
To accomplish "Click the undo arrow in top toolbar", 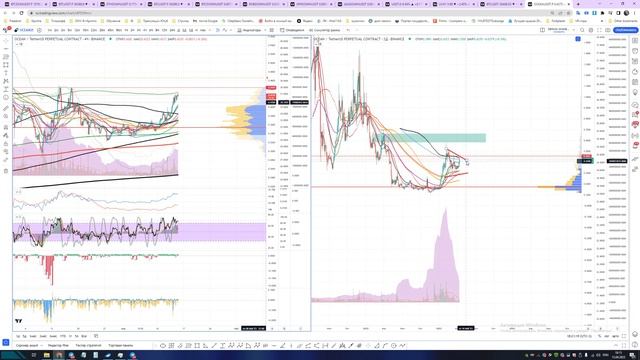I will 348,30.
